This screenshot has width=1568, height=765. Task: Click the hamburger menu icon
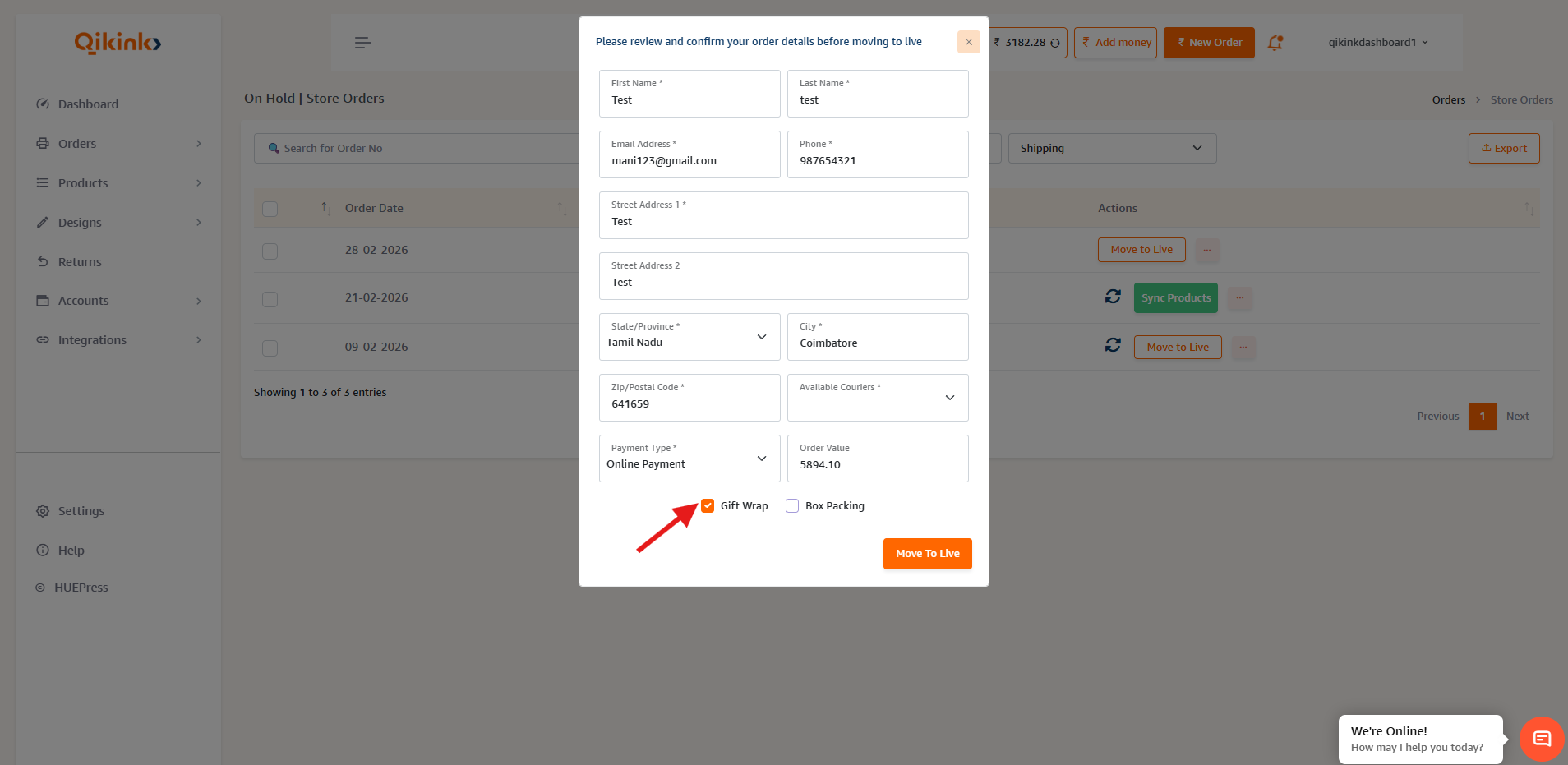tap(362, 43)
